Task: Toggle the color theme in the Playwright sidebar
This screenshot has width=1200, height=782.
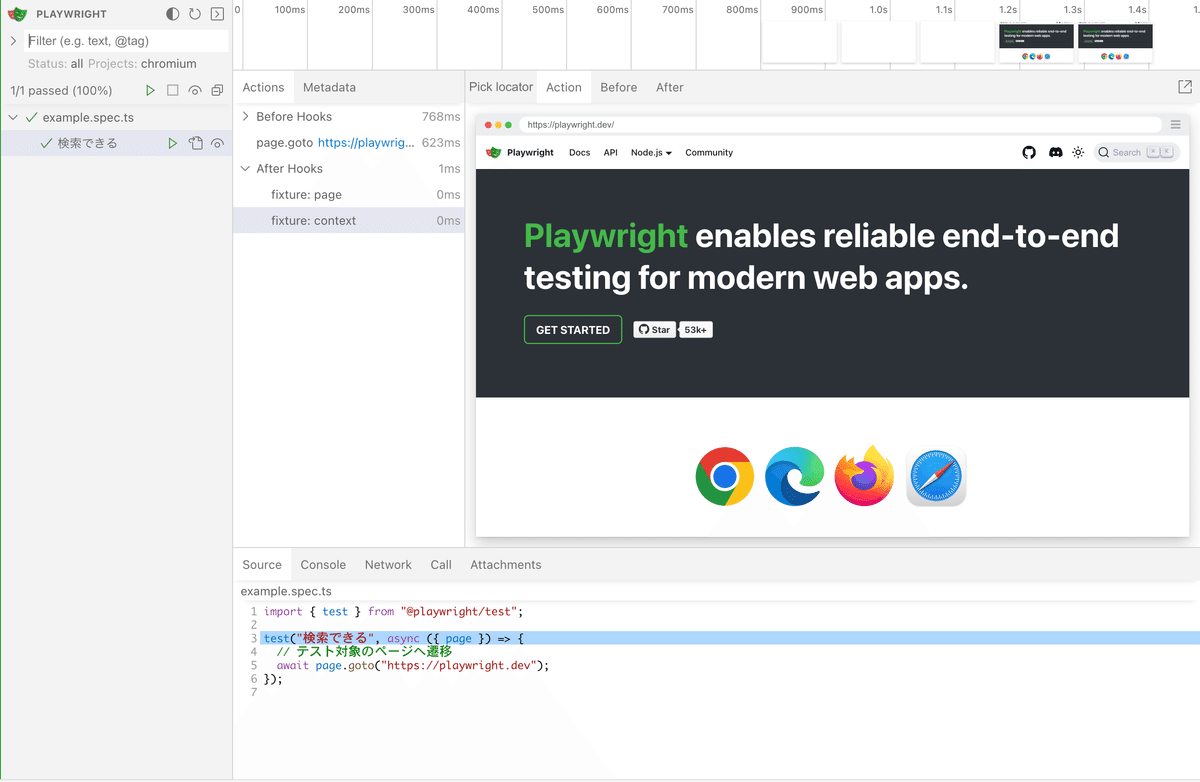Action: tap(173, 14)
